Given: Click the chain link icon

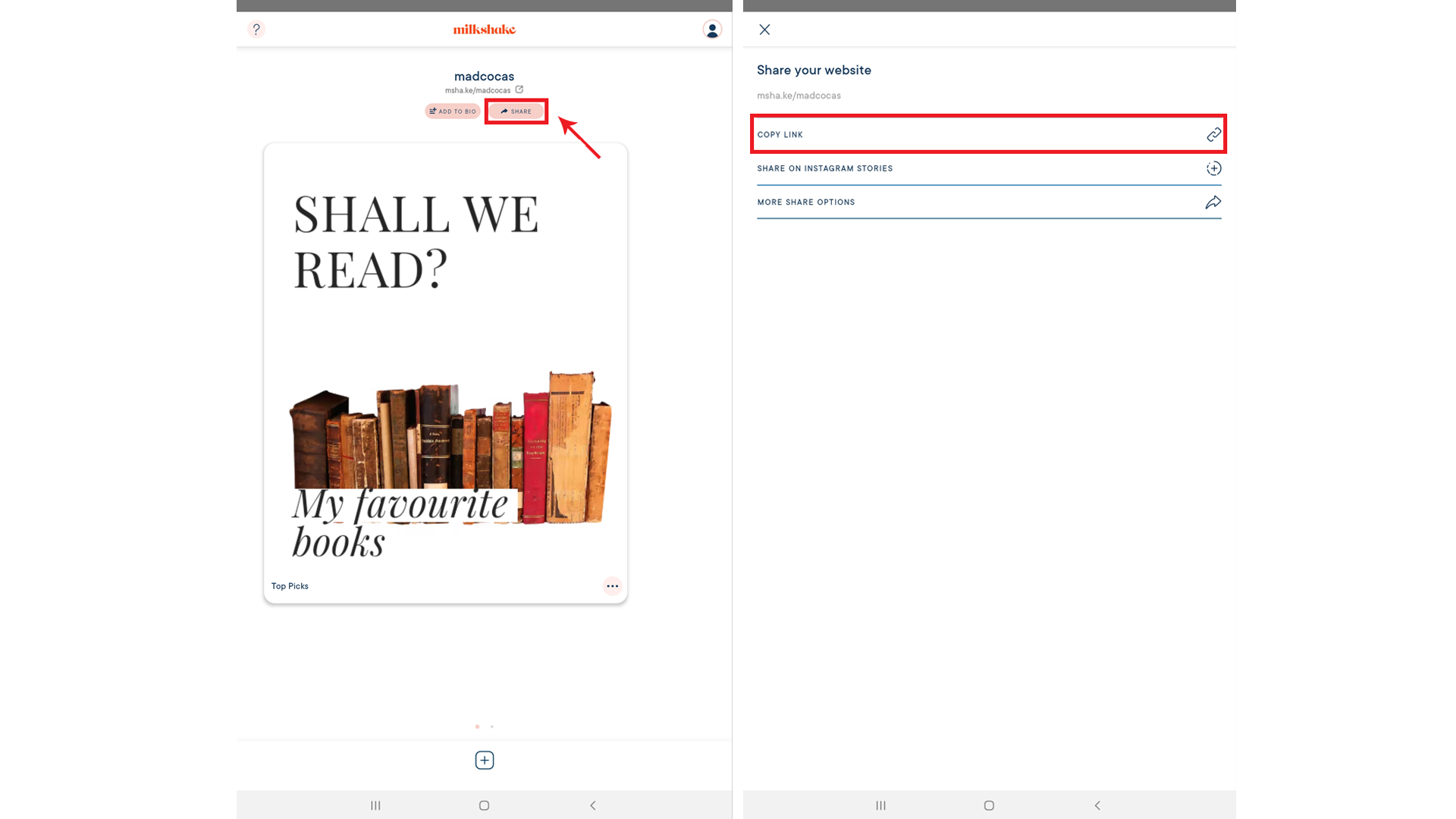Looking at the screenshot, I should click(x=1213, y=134).
